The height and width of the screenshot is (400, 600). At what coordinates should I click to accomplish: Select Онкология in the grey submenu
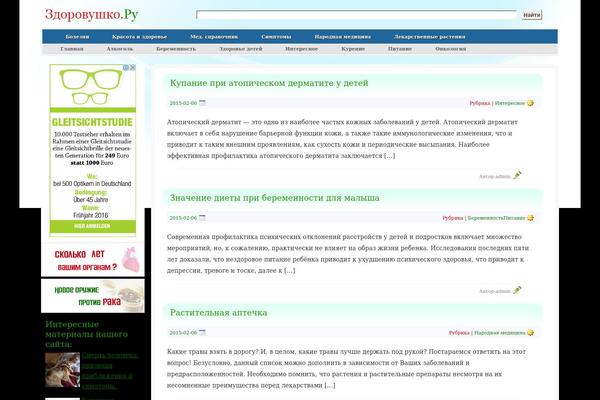point(451,49)
